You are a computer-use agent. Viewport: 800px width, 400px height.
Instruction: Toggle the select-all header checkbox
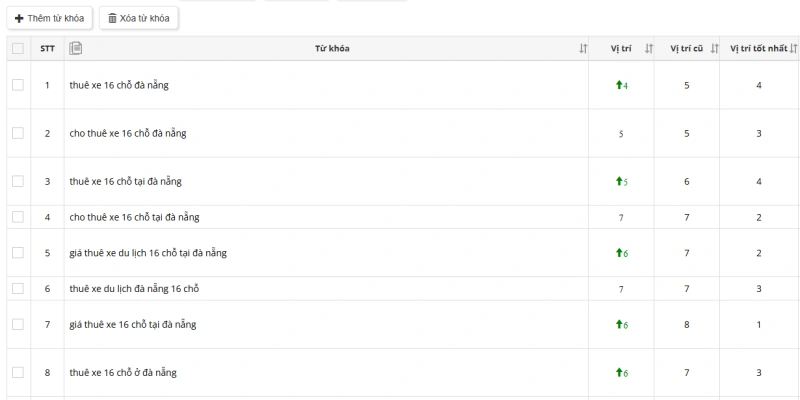tap(17, 49)
